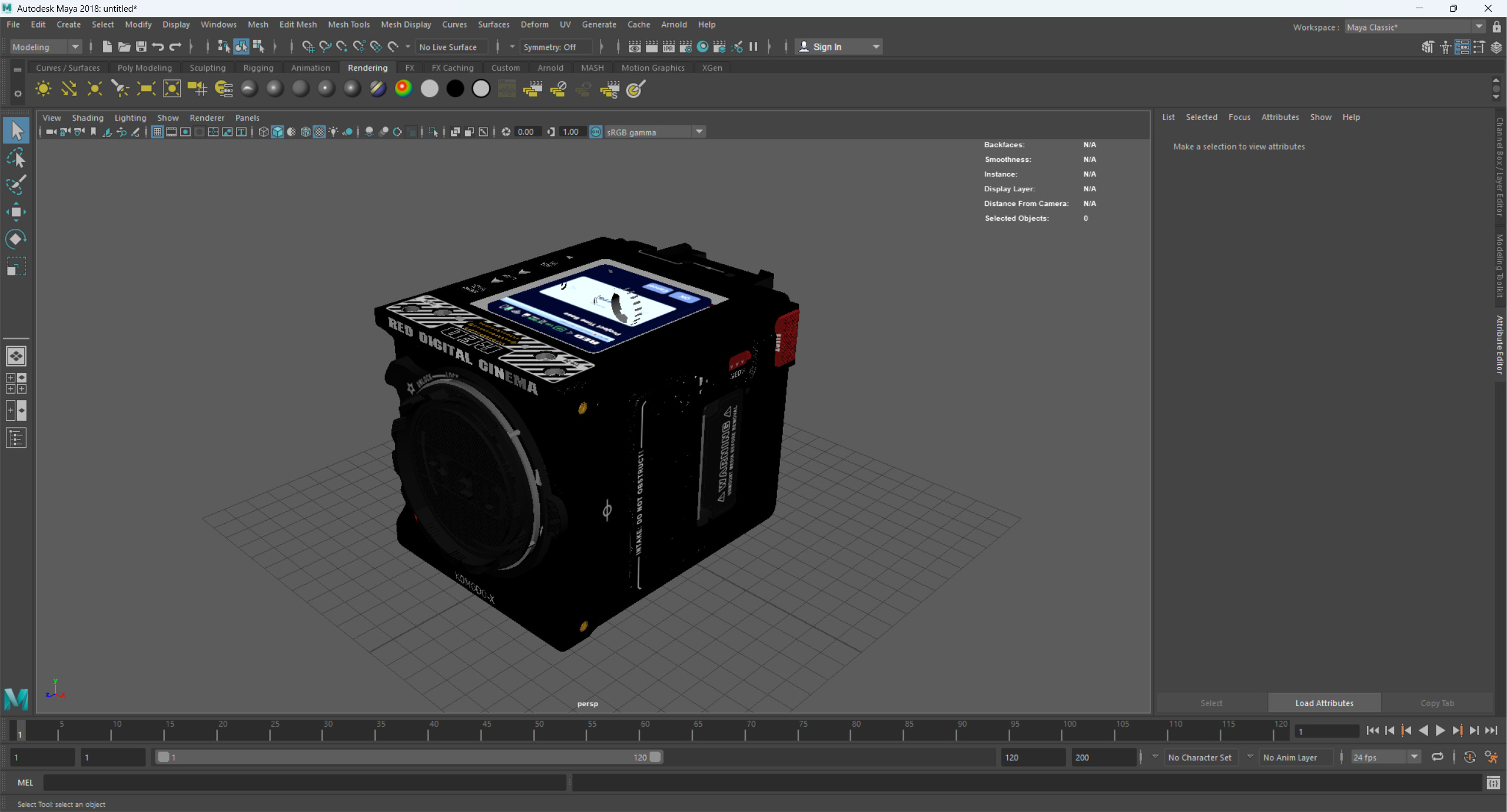
Task: Activate the Scale tool in toolbox
Action: [x=16, y=267]
